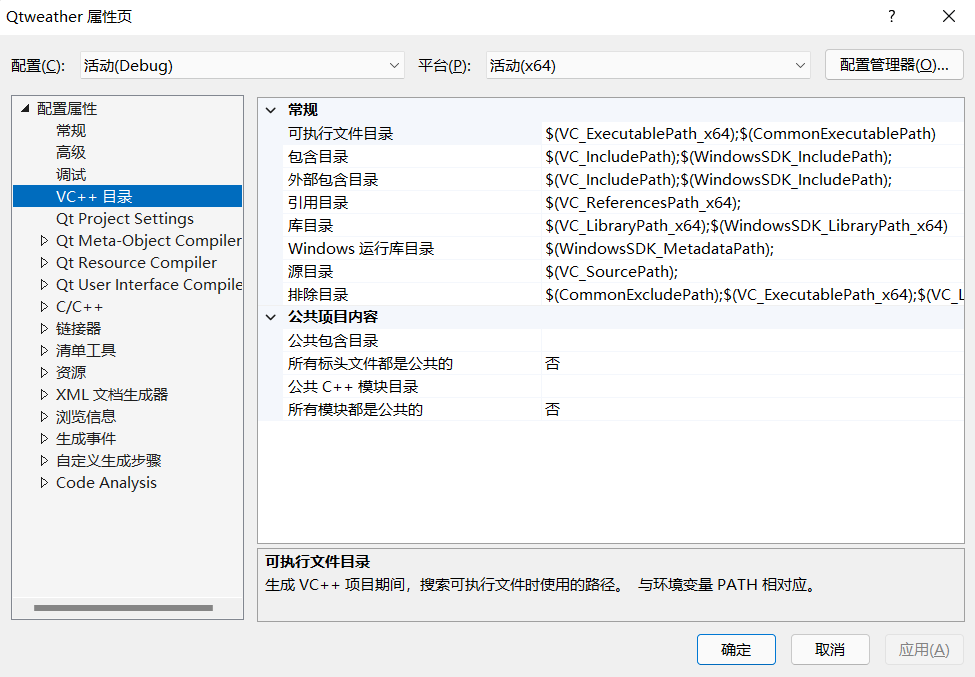
Task: Select the 公共包含目录 property row
Action: click(624, 341)
